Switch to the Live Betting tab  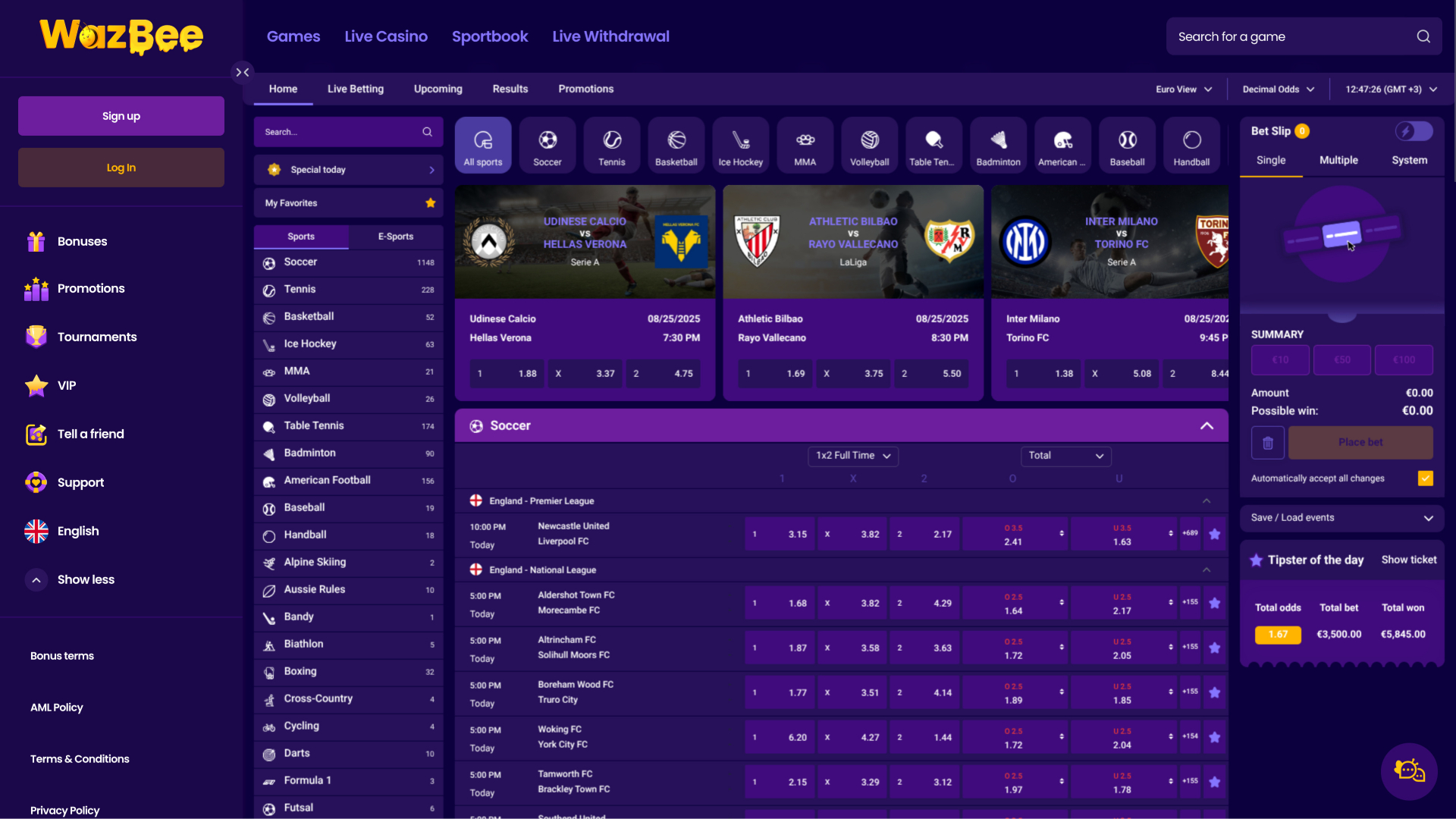coord(355,89)
